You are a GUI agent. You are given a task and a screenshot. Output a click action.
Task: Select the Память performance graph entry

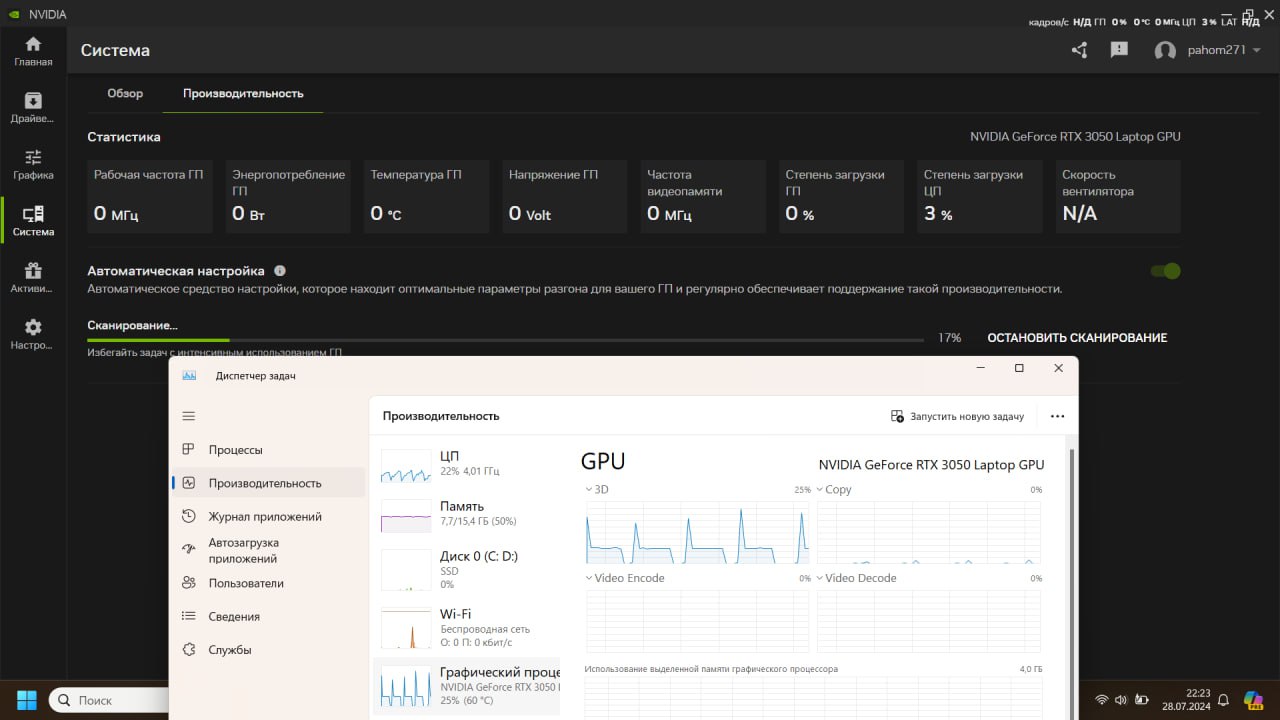pyautogui.click(x=466, y=514)
